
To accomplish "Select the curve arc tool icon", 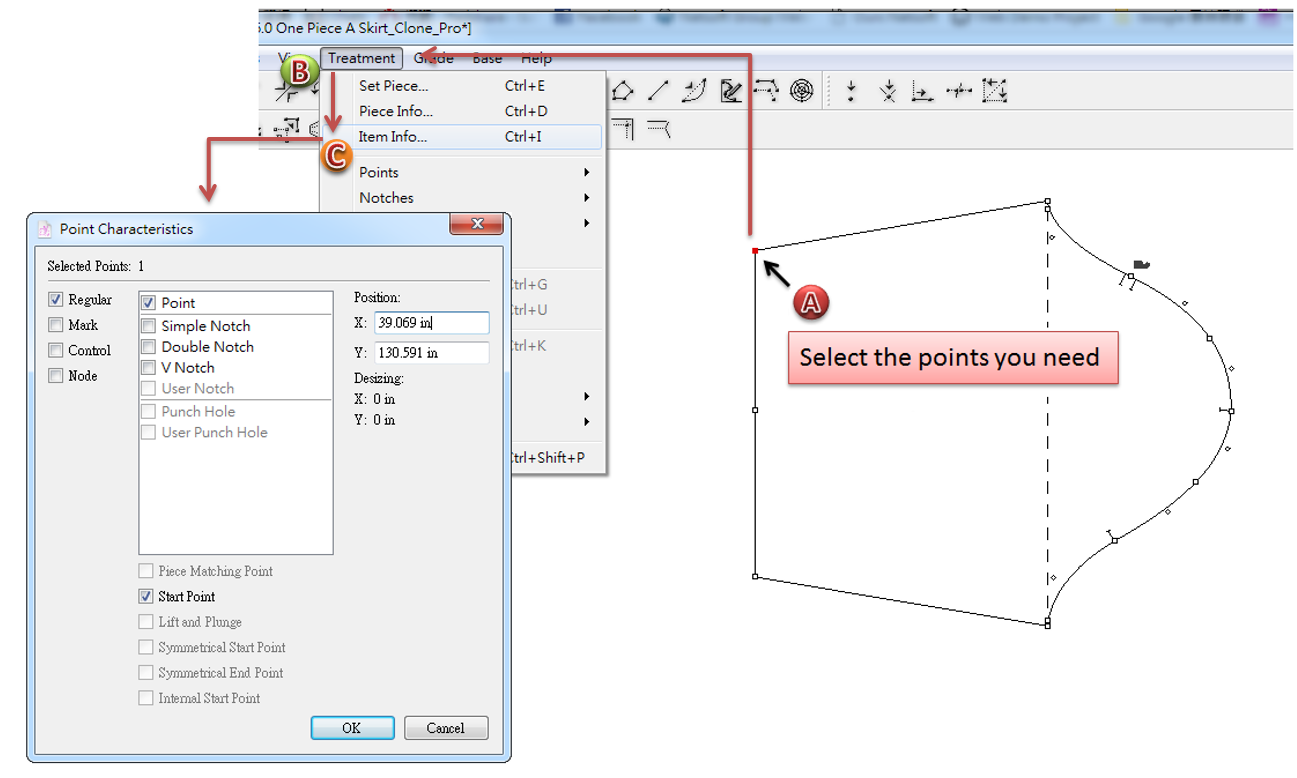I will pyautogui.click(x=694, y=92).
